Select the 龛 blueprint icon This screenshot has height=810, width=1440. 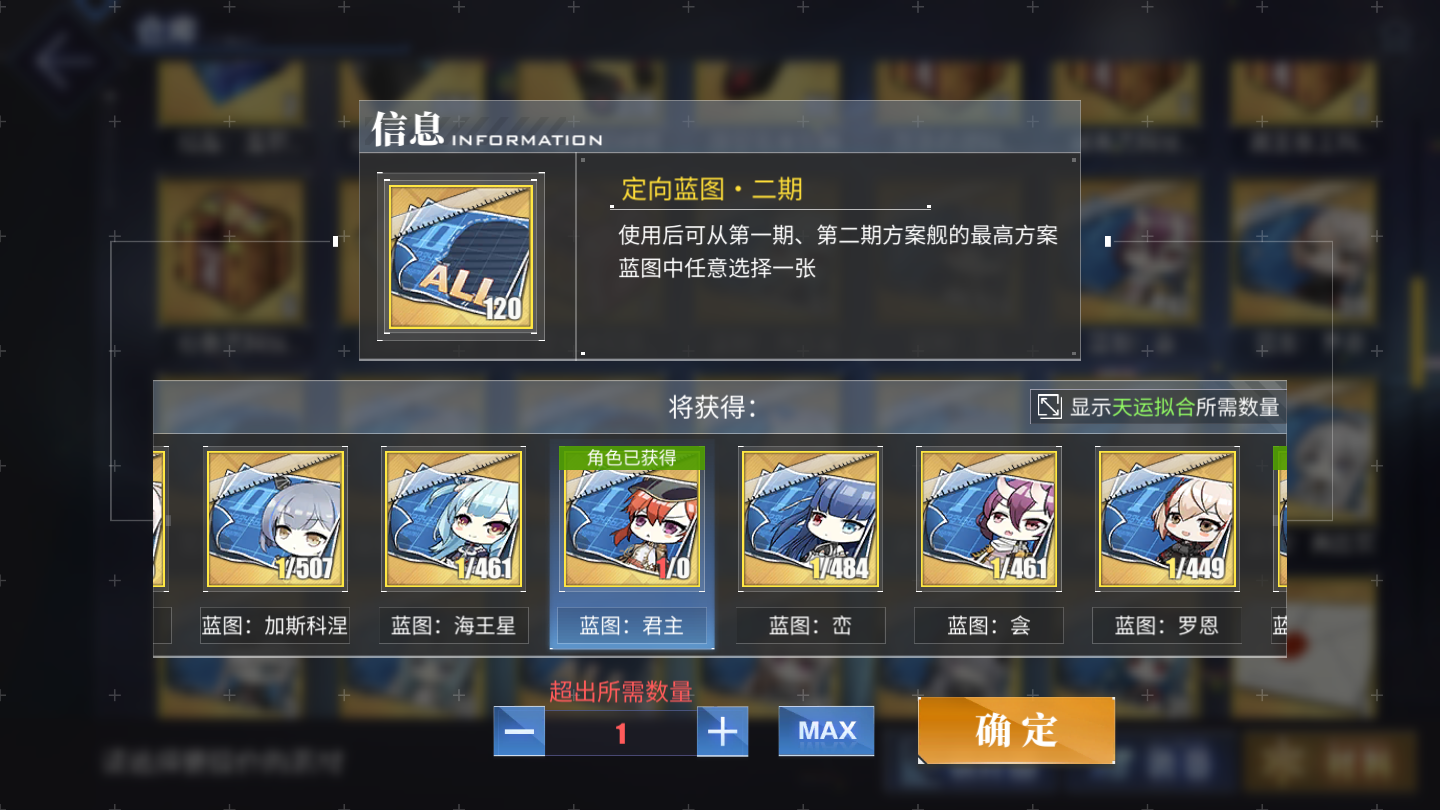[x=989, y=518]
